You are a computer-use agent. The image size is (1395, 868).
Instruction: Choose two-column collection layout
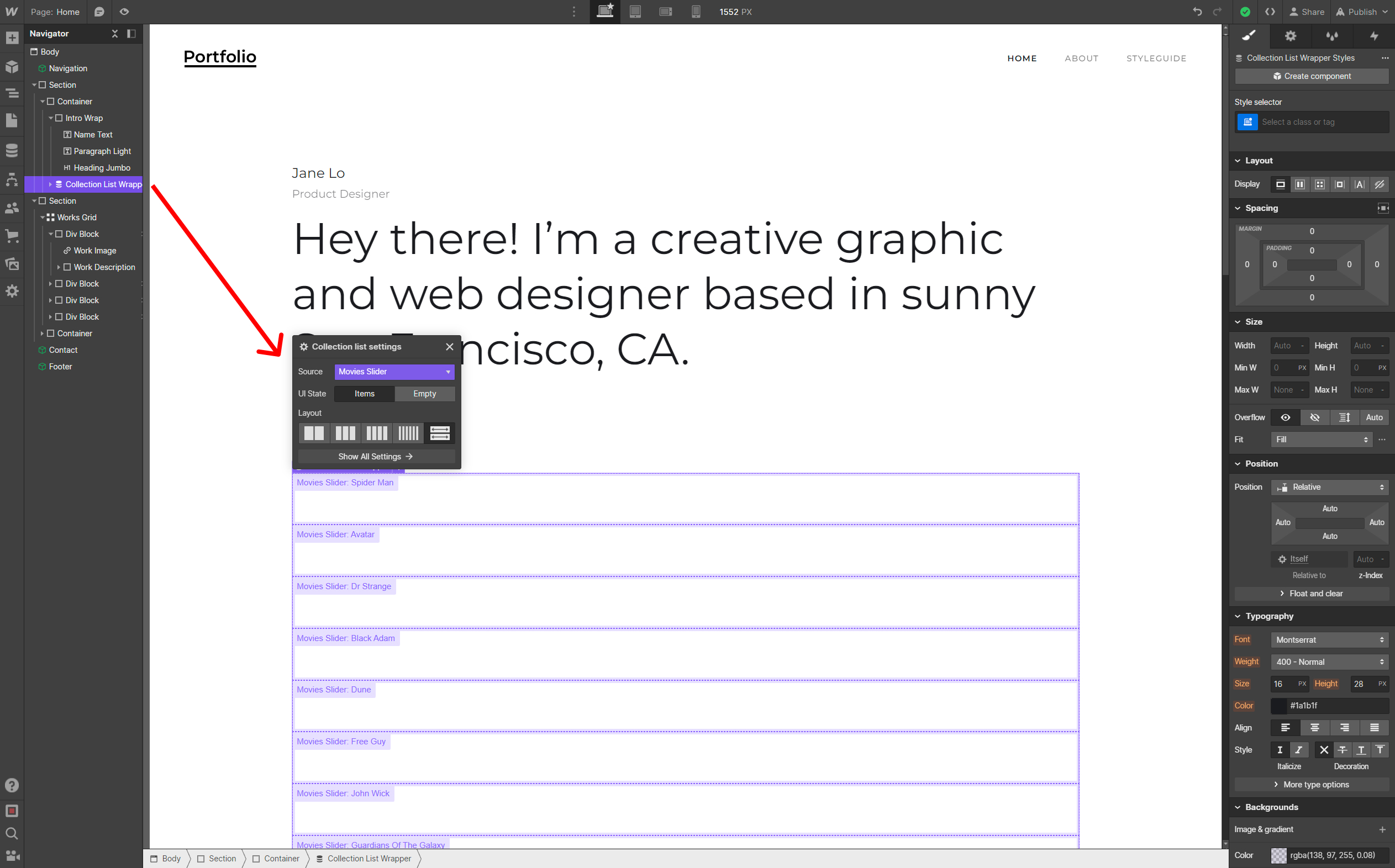pyautogui.click(x=314, y=433)
